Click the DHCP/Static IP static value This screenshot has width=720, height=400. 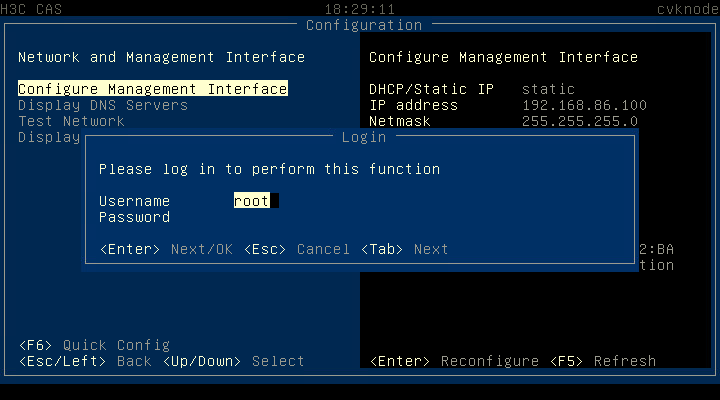548,89
